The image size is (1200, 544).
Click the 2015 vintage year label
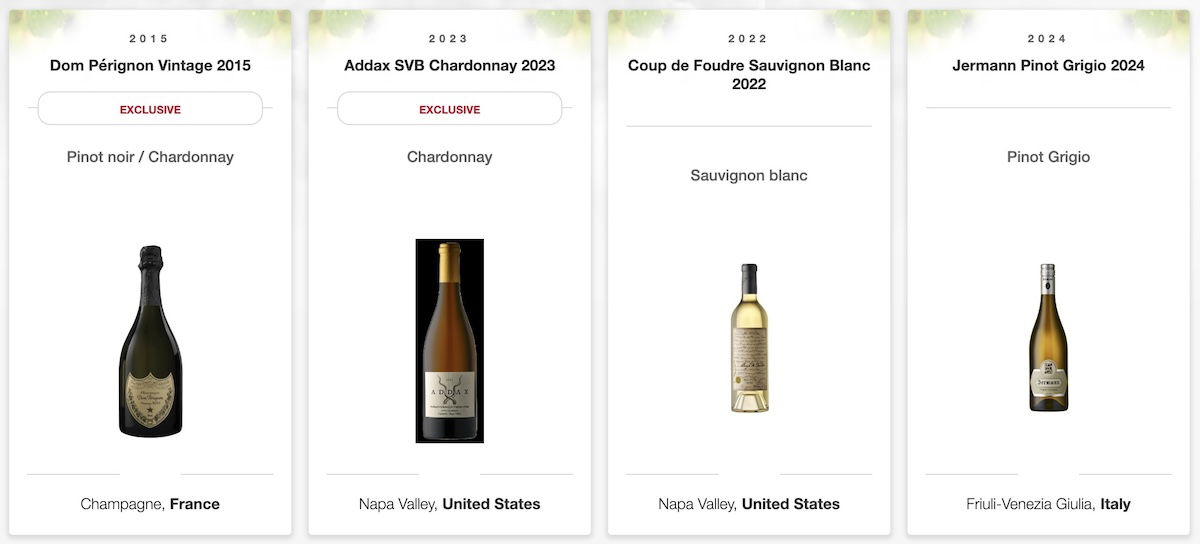point(150,39)
